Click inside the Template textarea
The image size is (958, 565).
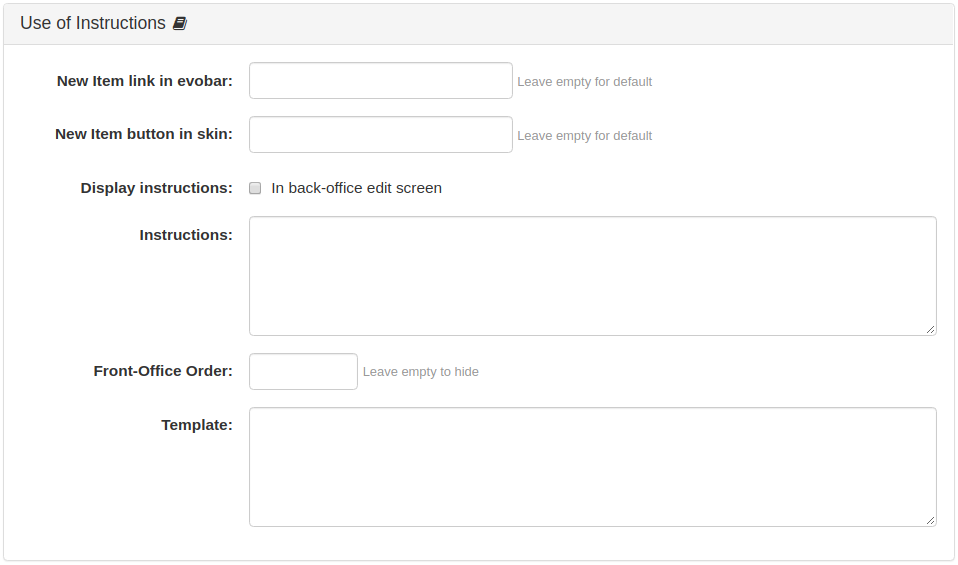click(x=593, y=467)
